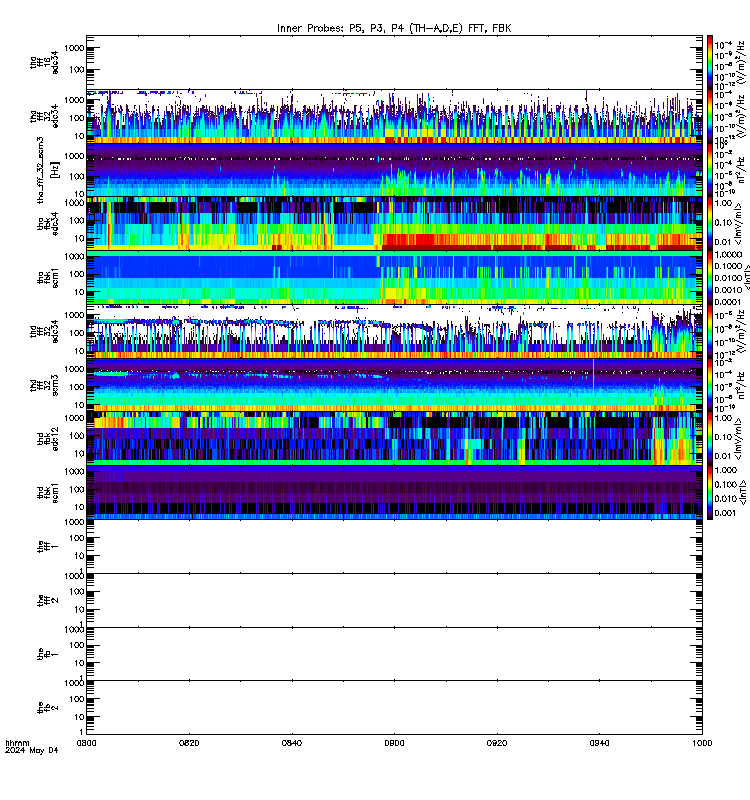This screenshot has width=750, height=800.
Task: Click the color bar beside tha fbk edc34
Action: (x=710, y=224)
